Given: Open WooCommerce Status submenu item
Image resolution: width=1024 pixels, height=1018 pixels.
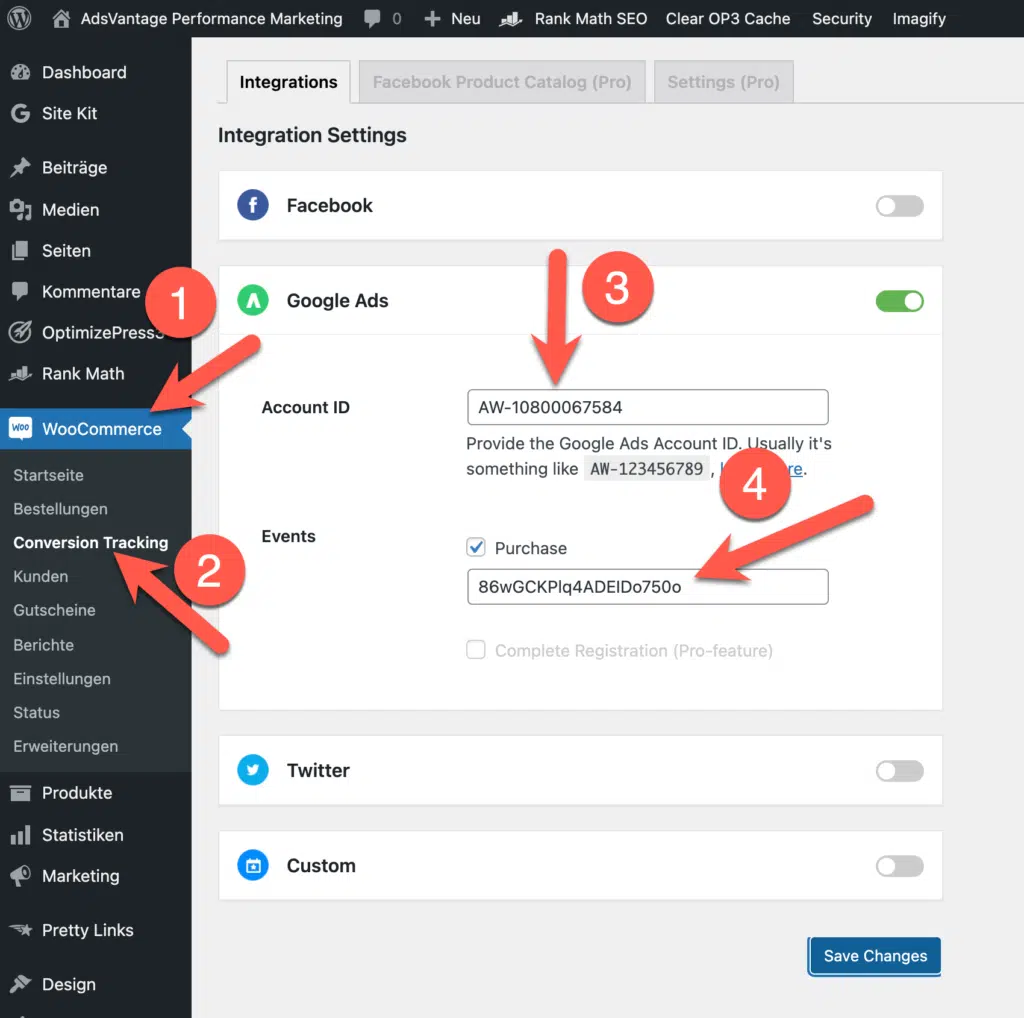Looking at the screenshot, I should 37,712.
